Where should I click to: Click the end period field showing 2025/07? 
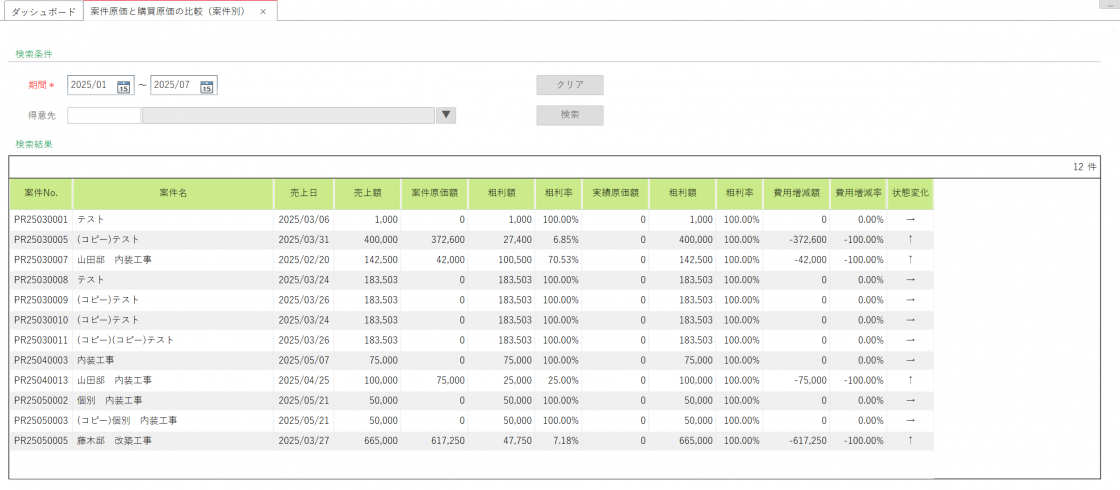pos(174,86)
